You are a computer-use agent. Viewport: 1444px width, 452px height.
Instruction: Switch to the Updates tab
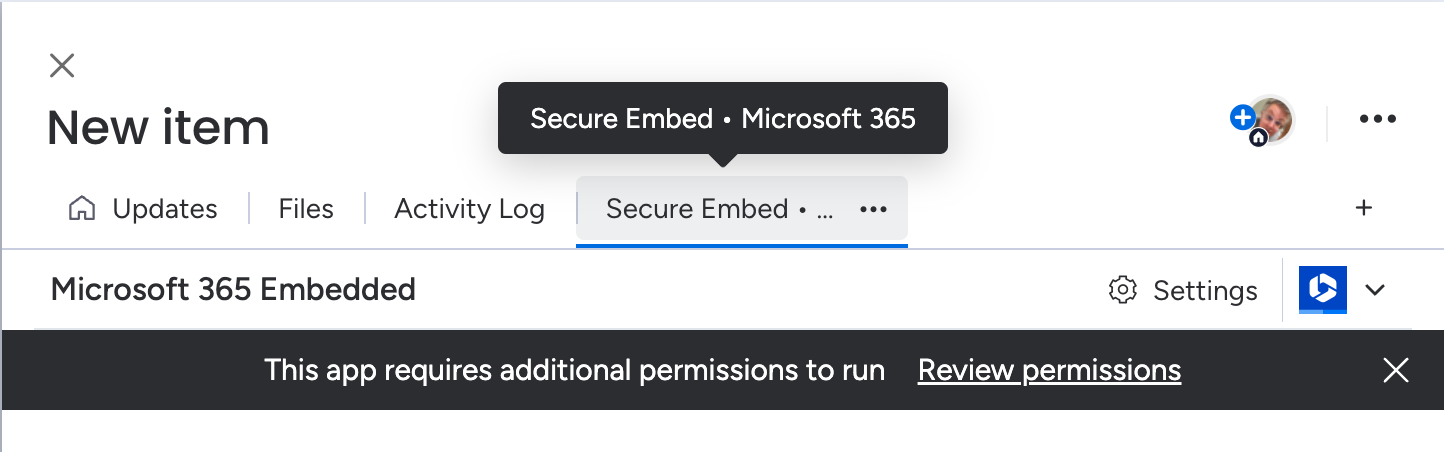click(143, 209)
